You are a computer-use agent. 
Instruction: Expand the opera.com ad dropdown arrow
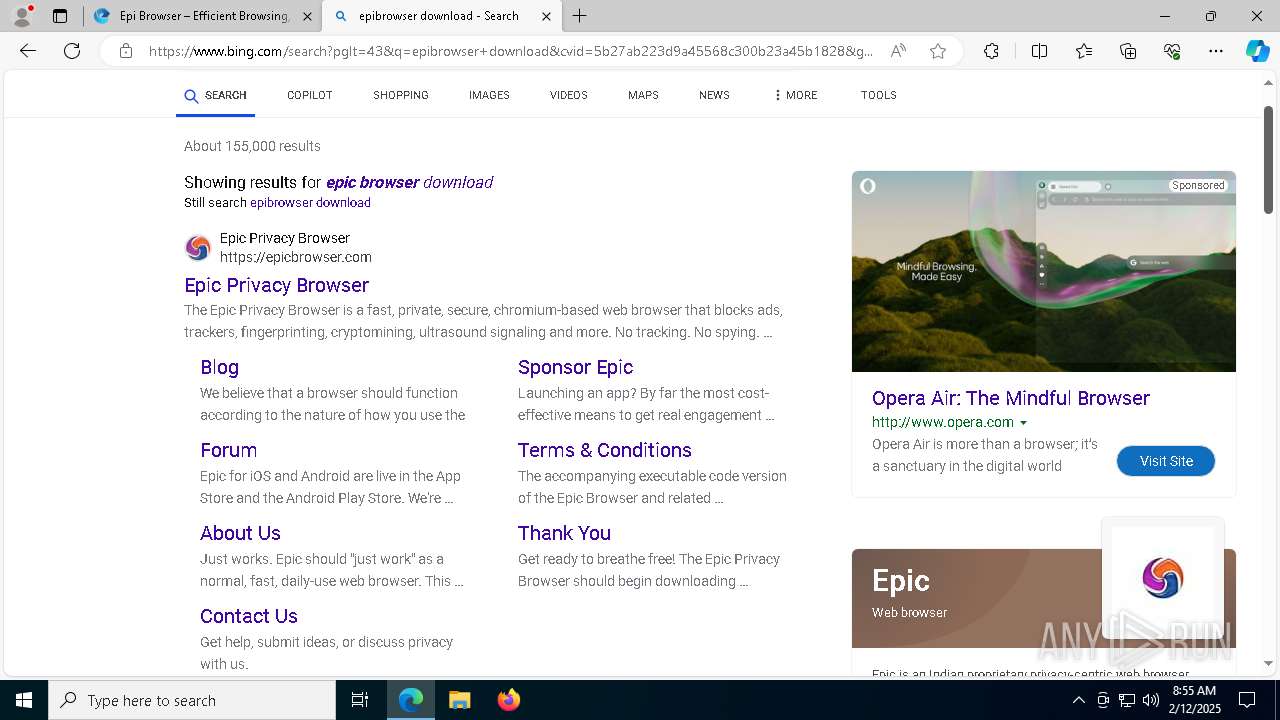[1023, 423]
